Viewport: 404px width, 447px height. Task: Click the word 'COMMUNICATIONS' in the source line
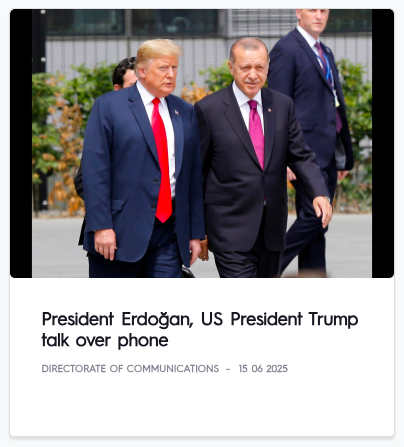point(173,369)
